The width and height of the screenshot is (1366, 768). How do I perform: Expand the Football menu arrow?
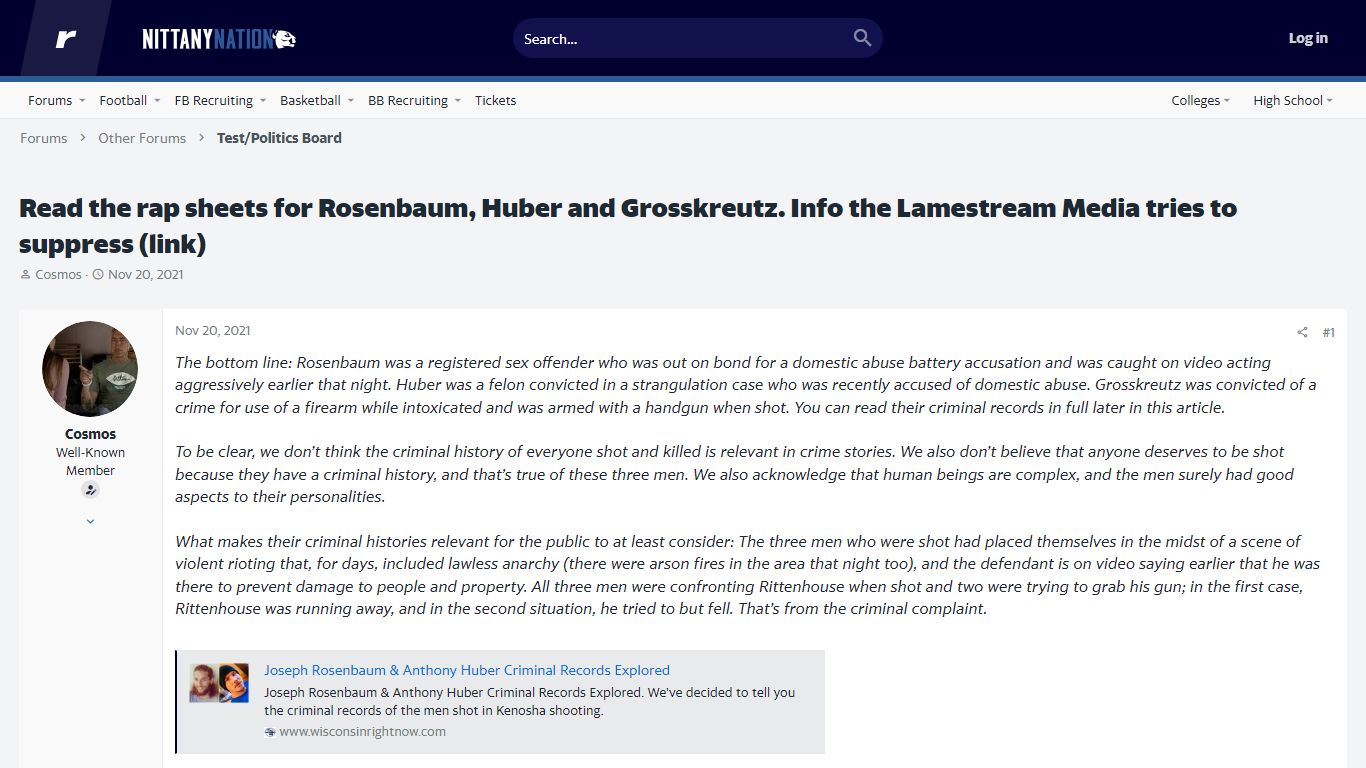coord(157,101)
